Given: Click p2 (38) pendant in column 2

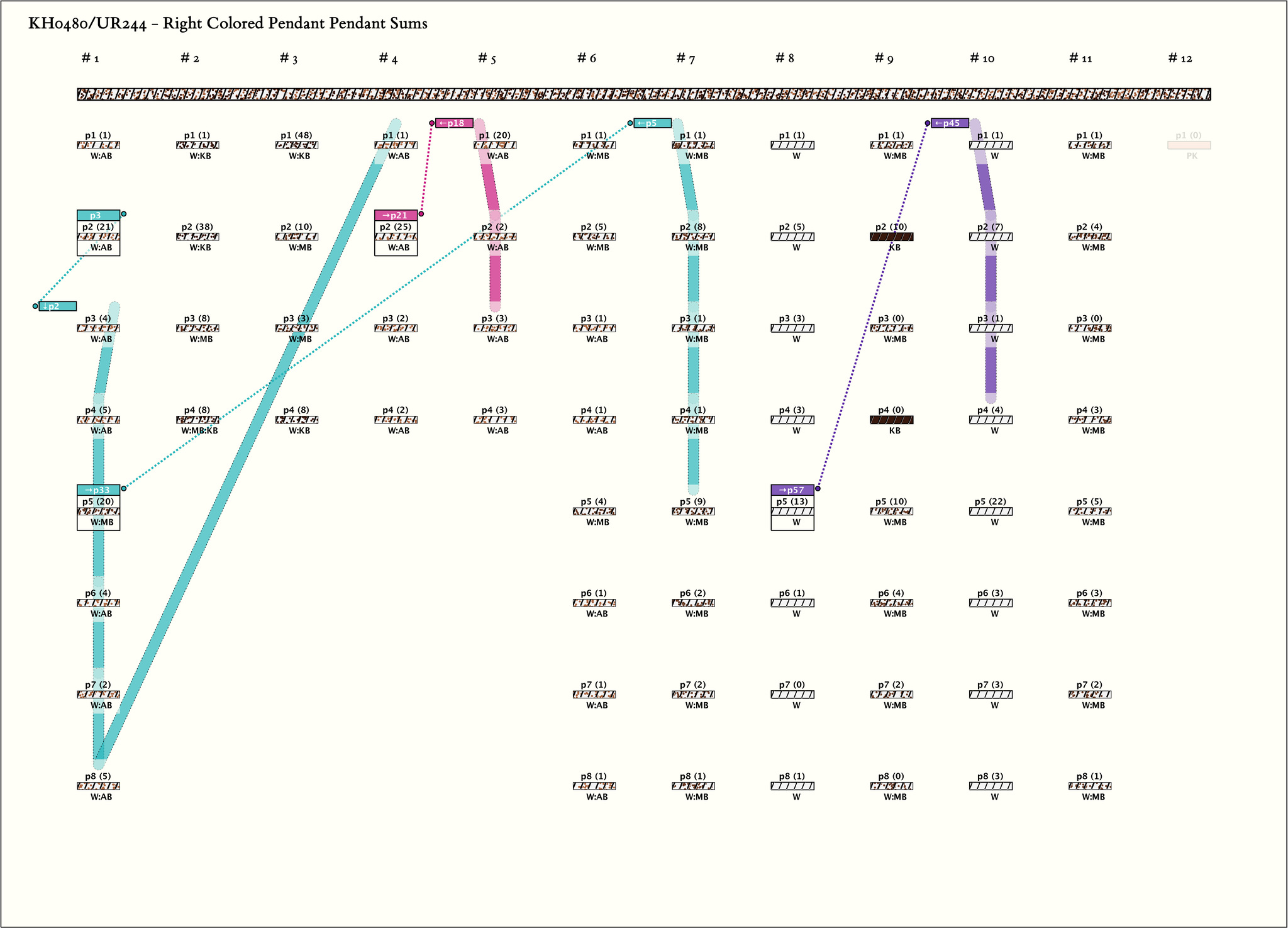Looking at the screenshot, I should coord(197,237).
